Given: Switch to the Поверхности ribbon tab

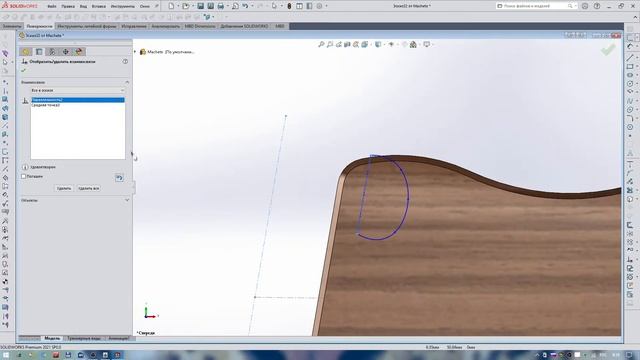Looking at the screenshot, I should (x=39, y=26).
